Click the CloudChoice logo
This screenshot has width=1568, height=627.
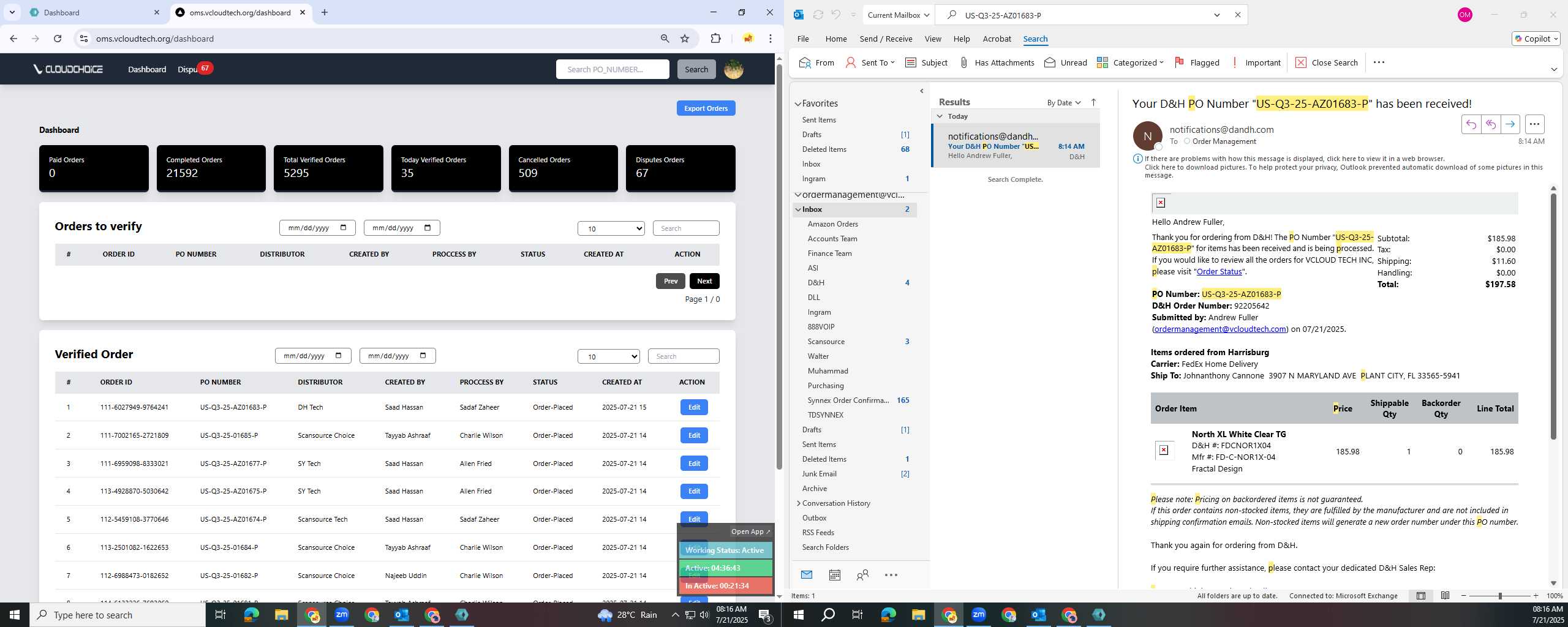coord(68,69)
